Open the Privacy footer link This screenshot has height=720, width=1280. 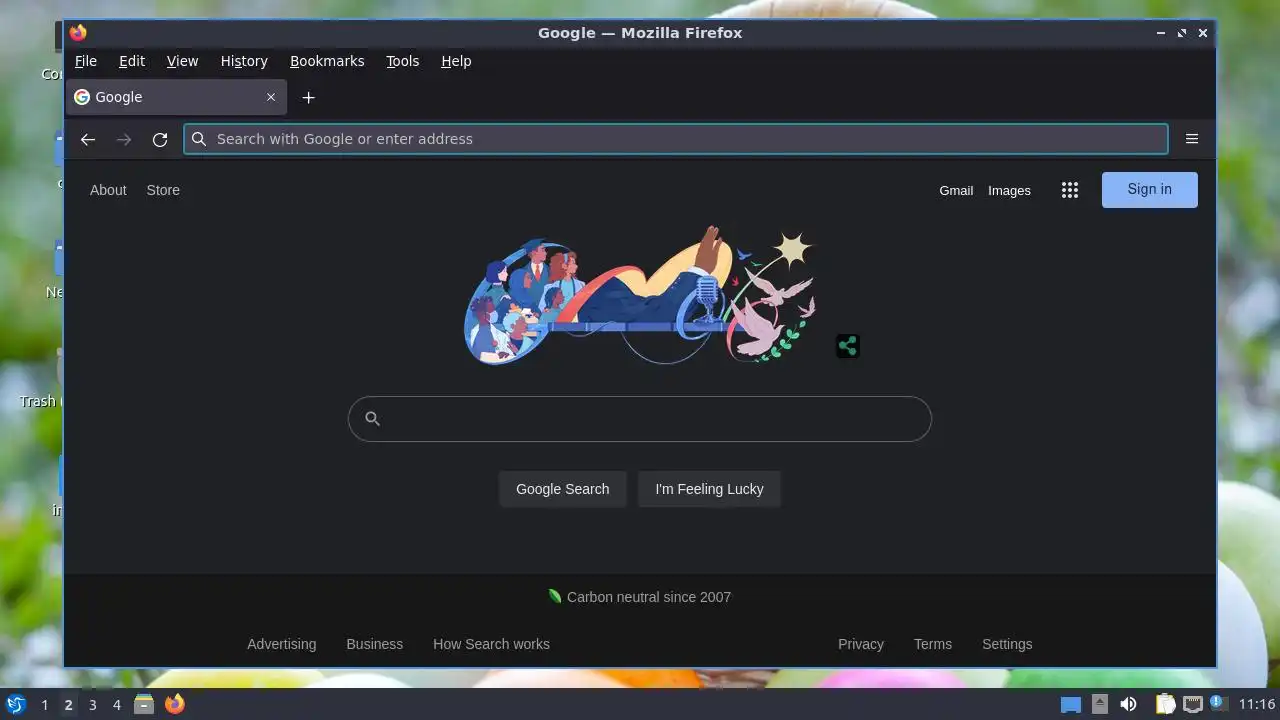pos(861,644)
